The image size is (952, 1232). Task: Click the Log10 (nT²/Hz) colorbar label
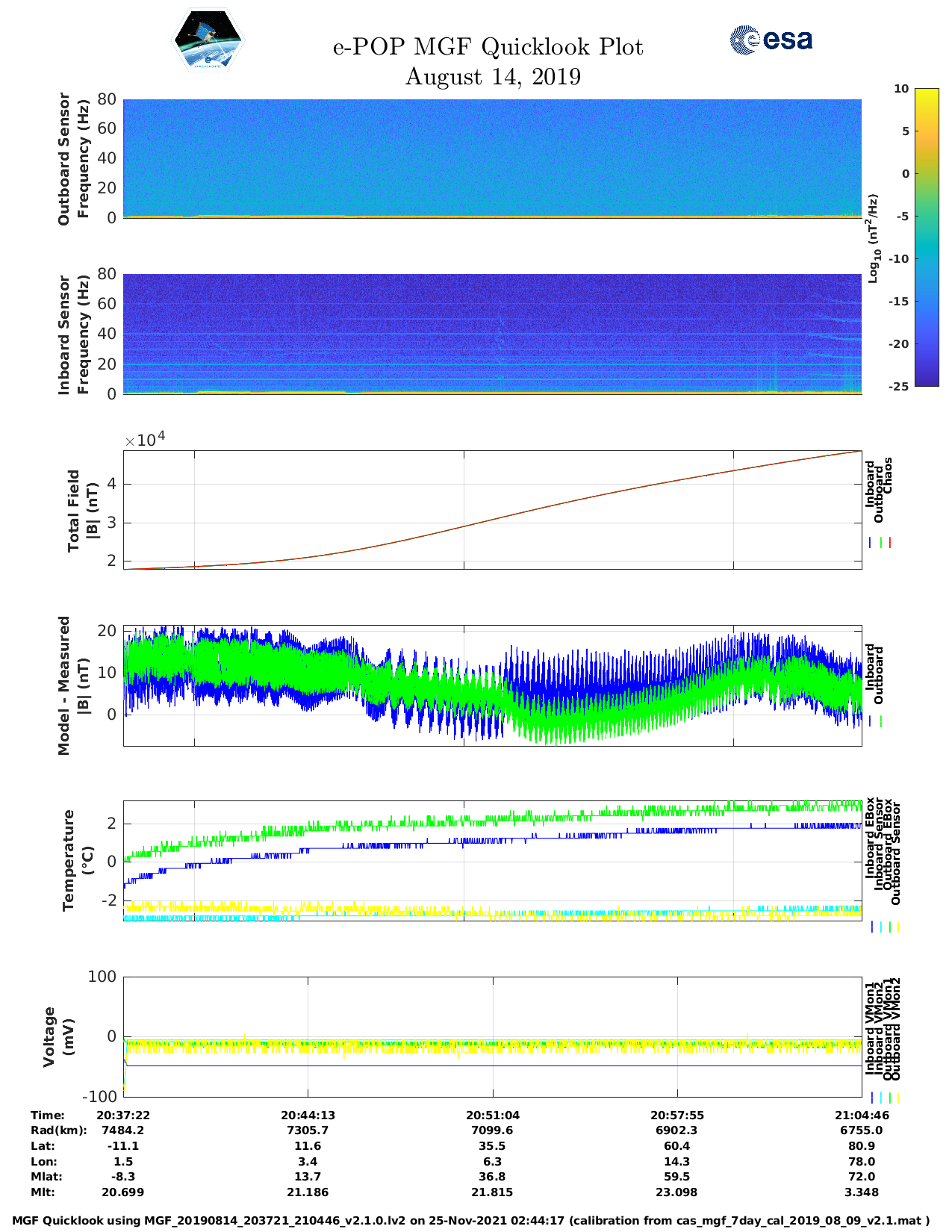pyautogui.click(x=873, y=238)
